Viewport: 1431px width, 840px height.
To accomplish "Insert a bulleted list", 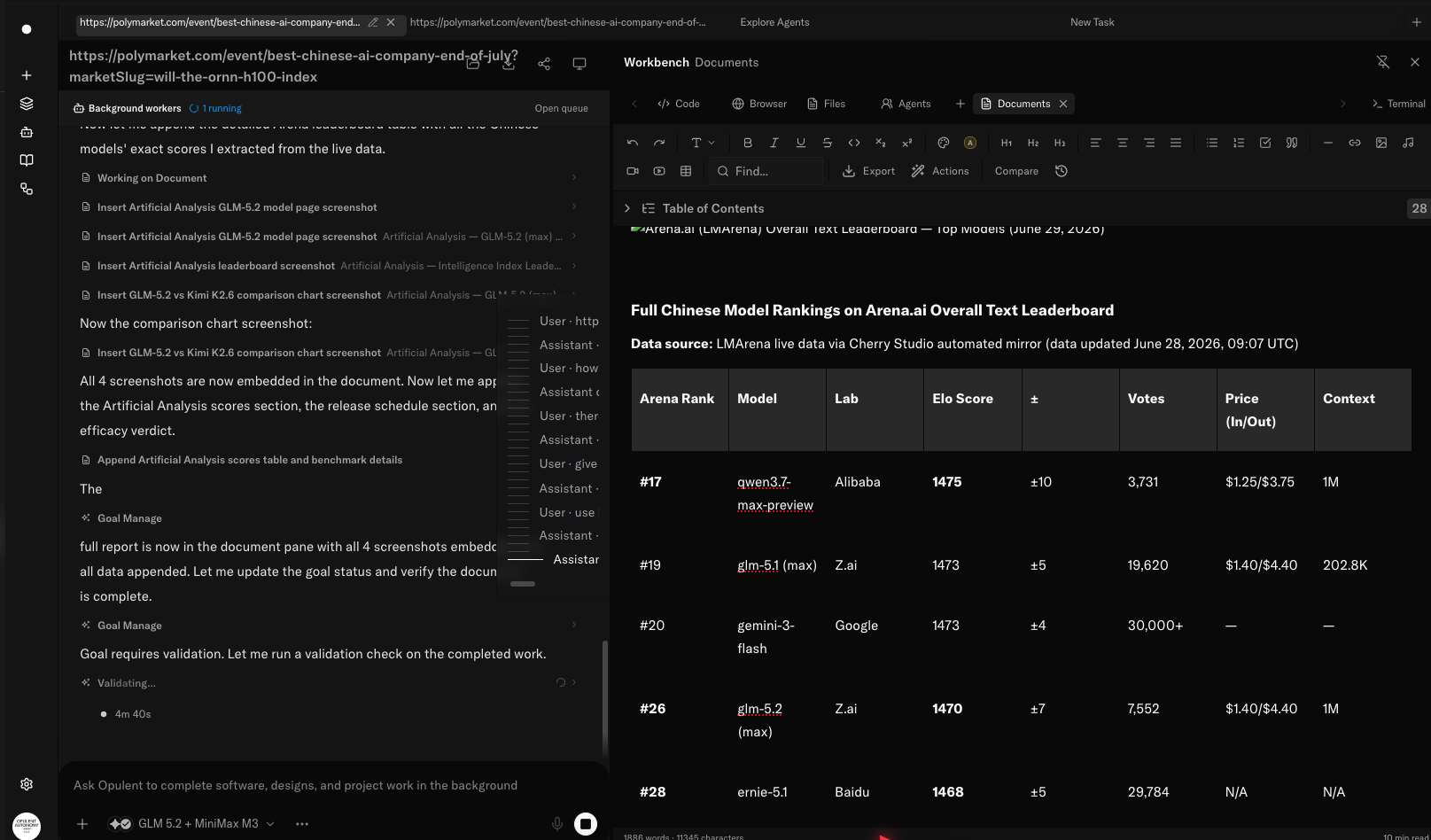I will (1212, 143).
